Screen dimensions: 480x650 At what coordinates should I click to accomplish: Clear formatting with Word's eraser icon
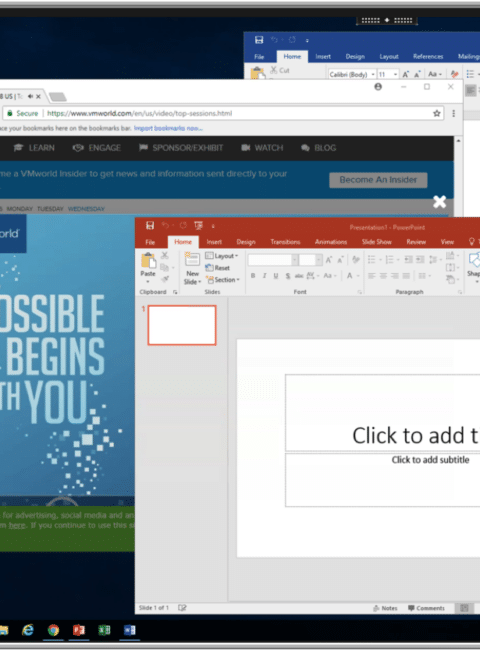click(455, 74)
